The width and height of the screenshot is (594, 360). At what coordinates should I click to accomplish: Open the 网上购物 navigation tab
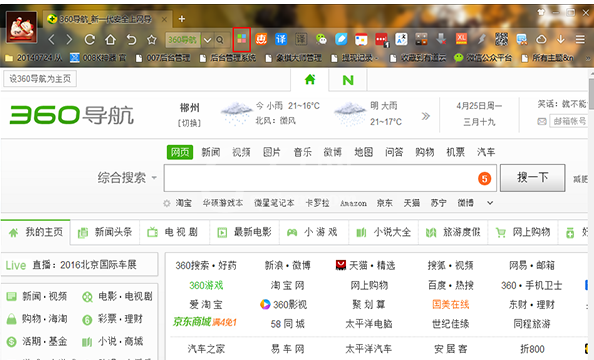point(523,232)
